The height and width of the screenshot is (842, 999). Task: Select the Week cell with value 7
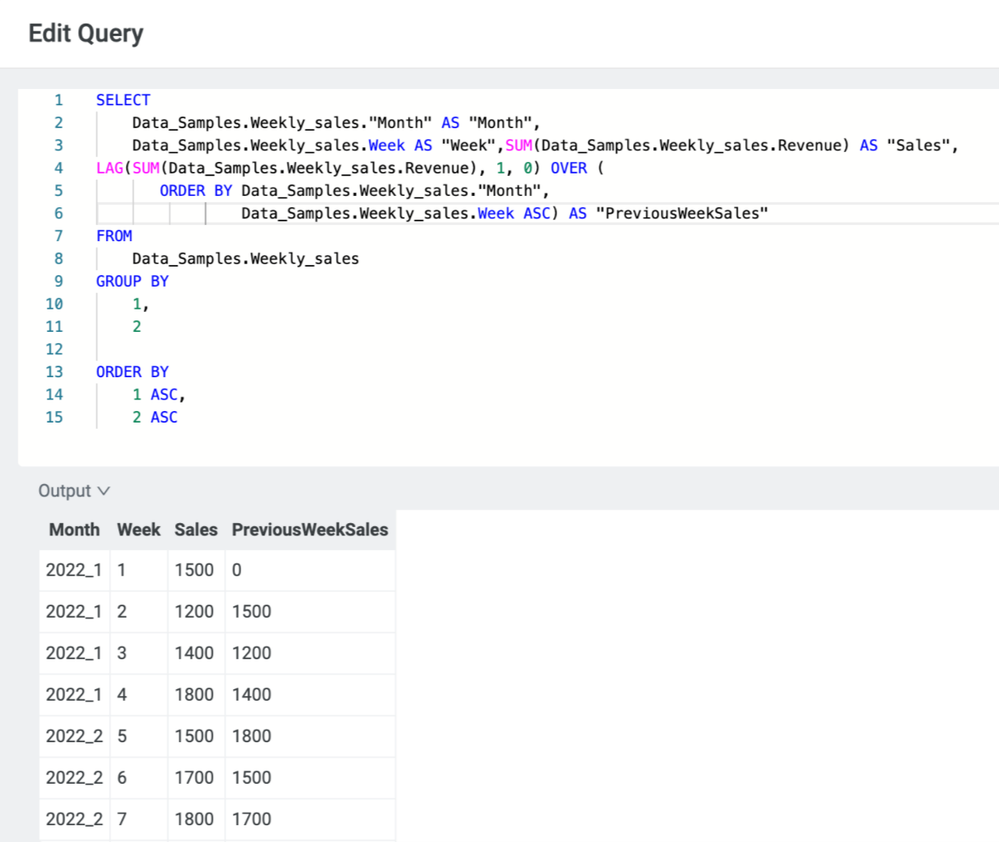[x=122, y=819]
